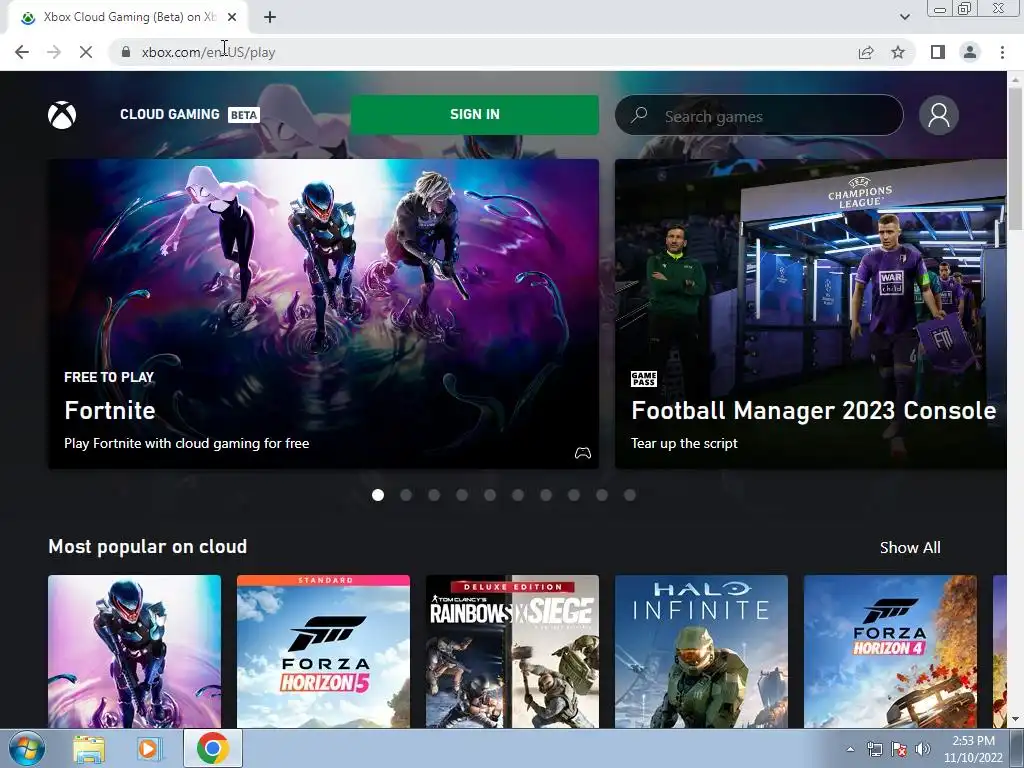1024x768 pixels.
Task: Click the BETA badge
Action: pos(244,115)
